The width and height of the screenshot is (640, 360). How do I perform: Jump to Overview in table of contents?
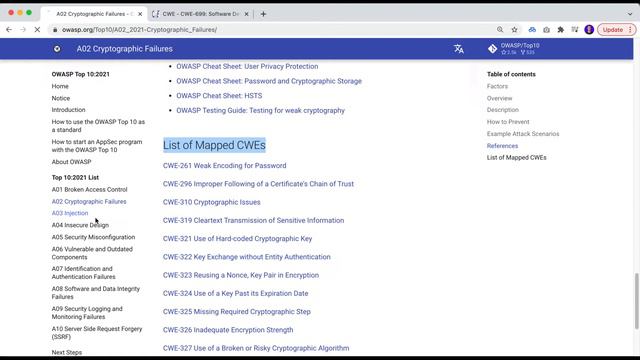tap(499, 98)
